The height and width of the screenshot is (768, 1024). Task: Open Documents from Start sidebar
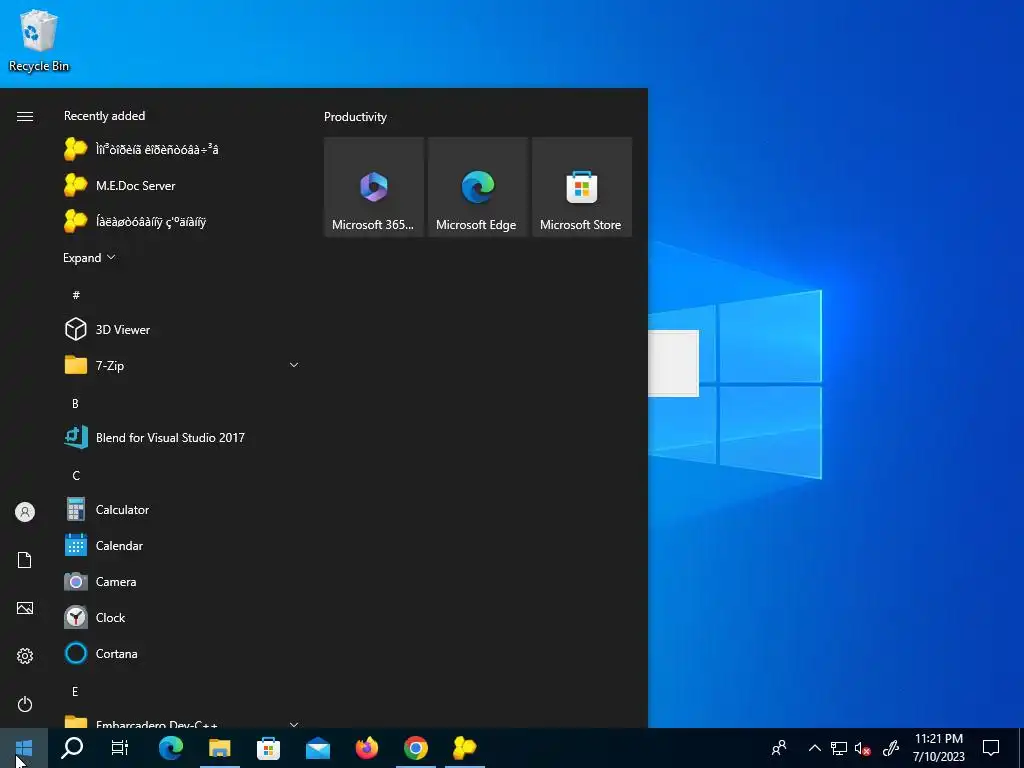(25, 560)
